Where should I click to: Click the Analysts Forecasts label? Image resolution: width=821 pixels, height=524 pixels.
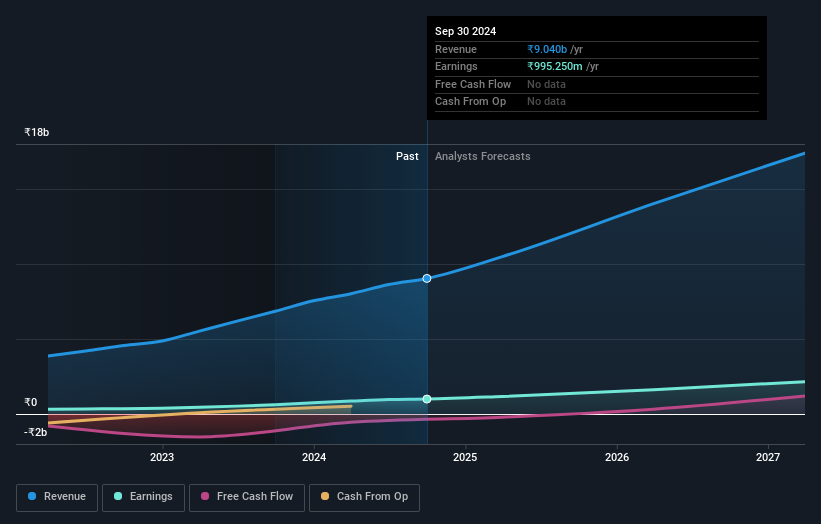pyautogui.click(x=482, y=156)
